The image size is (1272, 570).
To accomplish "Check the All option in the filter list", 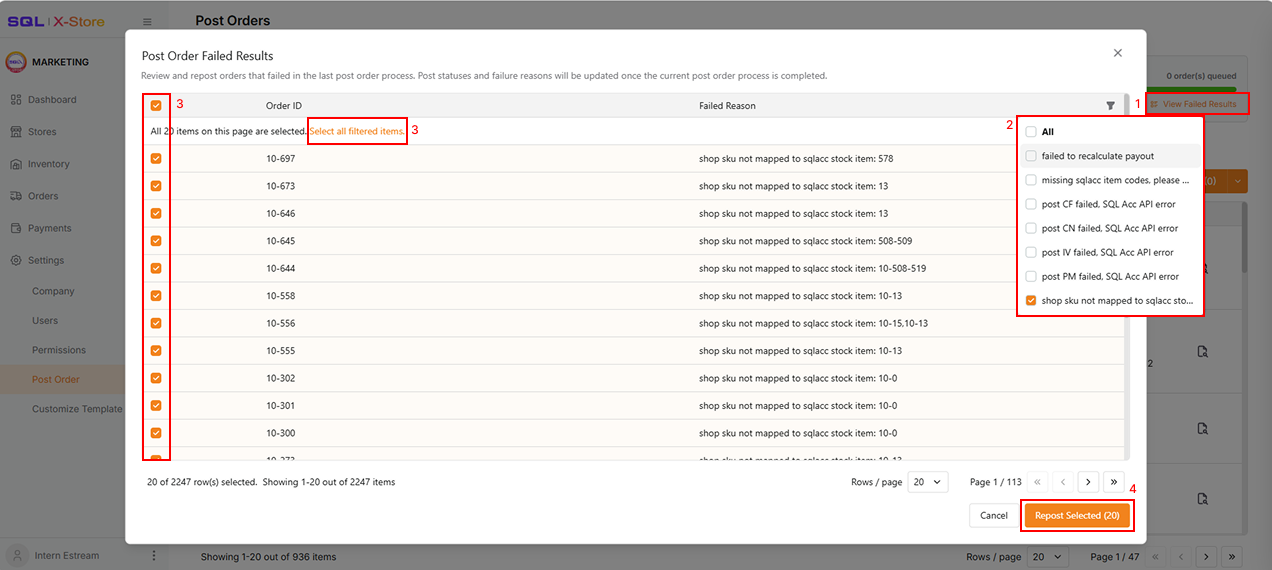I will coord(1031,132).
